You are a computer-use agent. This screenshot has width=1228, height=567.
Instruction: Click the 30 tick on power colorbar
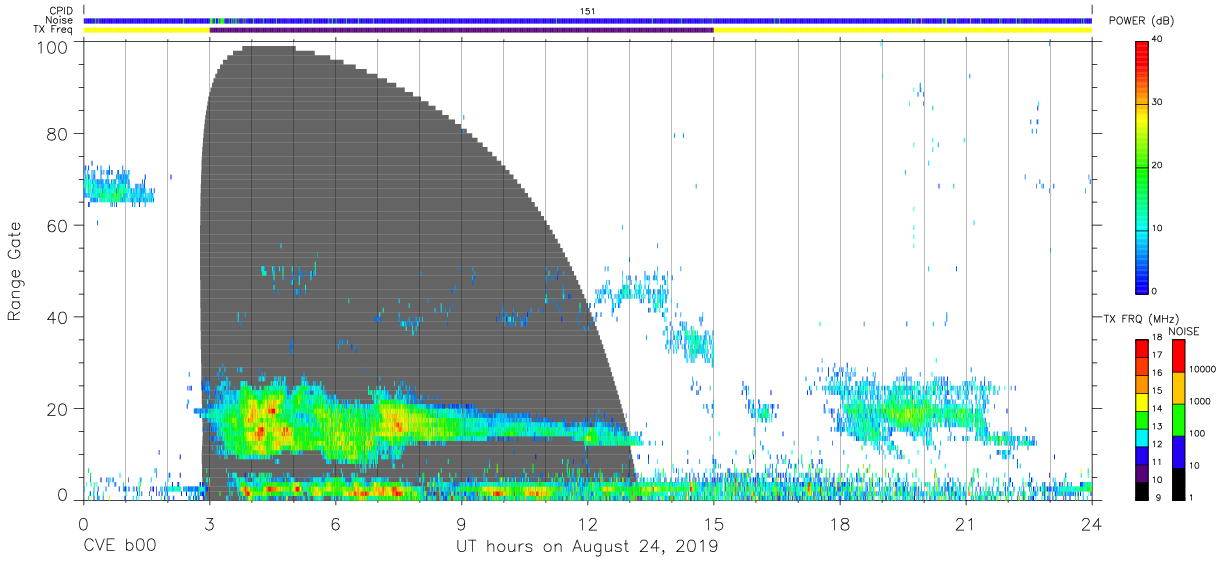[x=1157, y=102]
